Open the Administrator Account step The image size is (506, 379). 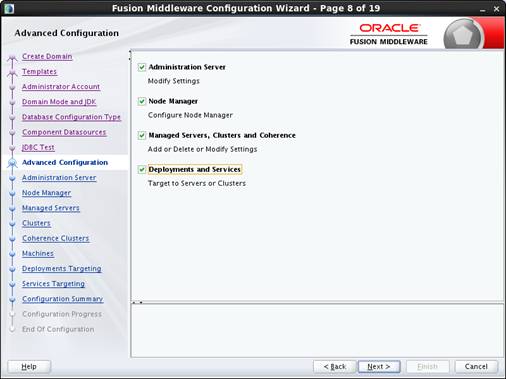click(61, 87)
